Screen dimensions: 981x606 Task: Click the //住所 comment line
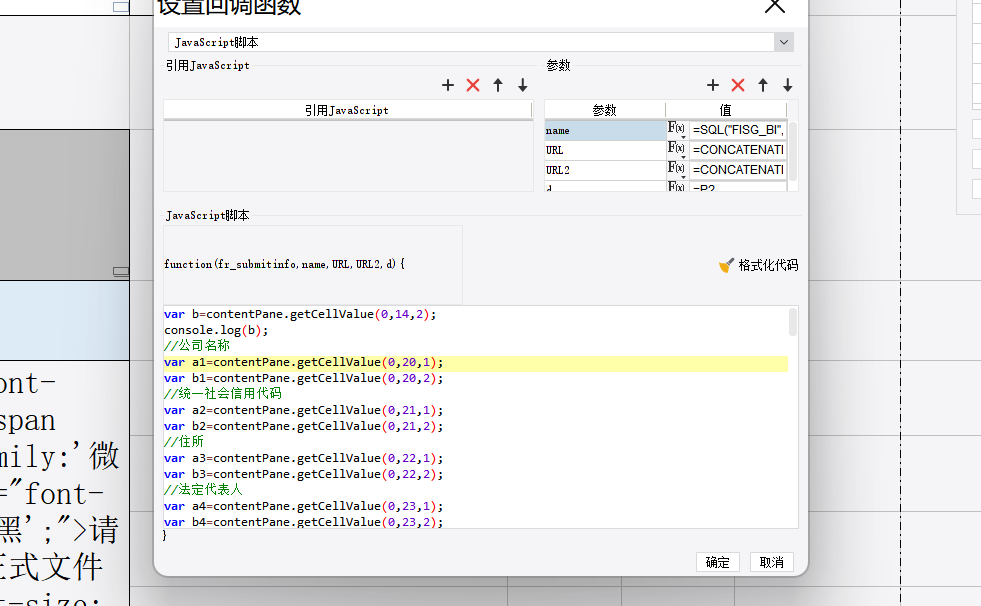click(x=184, y=442)
